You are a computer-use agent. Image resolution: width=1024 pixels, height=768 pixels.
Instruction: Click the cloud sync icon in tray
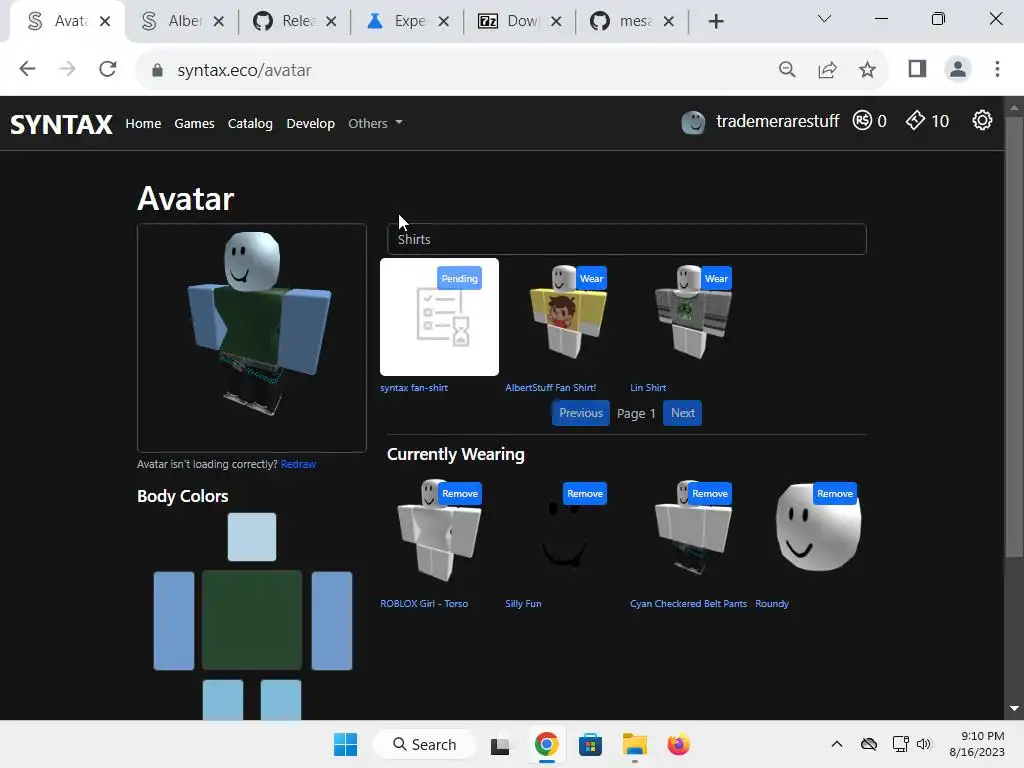point(869,744)
